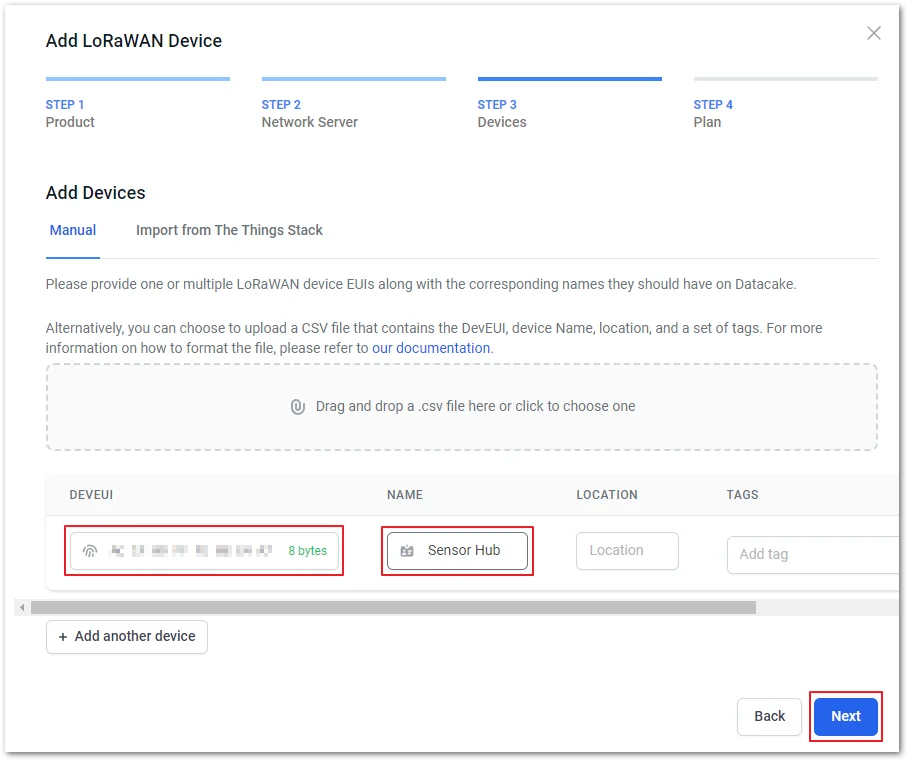Click the Back button
Screen dimensions: 908x761
pos(769,716)
